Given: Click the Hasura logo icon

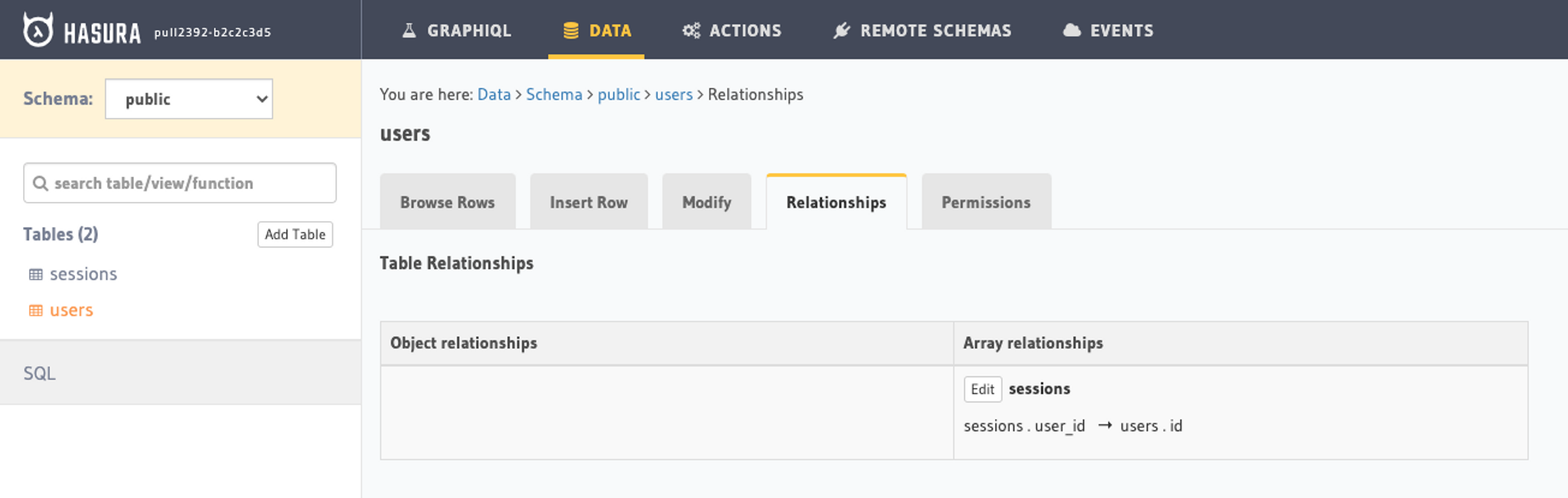Looking at the screenshot, I should [x=38, y=30].
